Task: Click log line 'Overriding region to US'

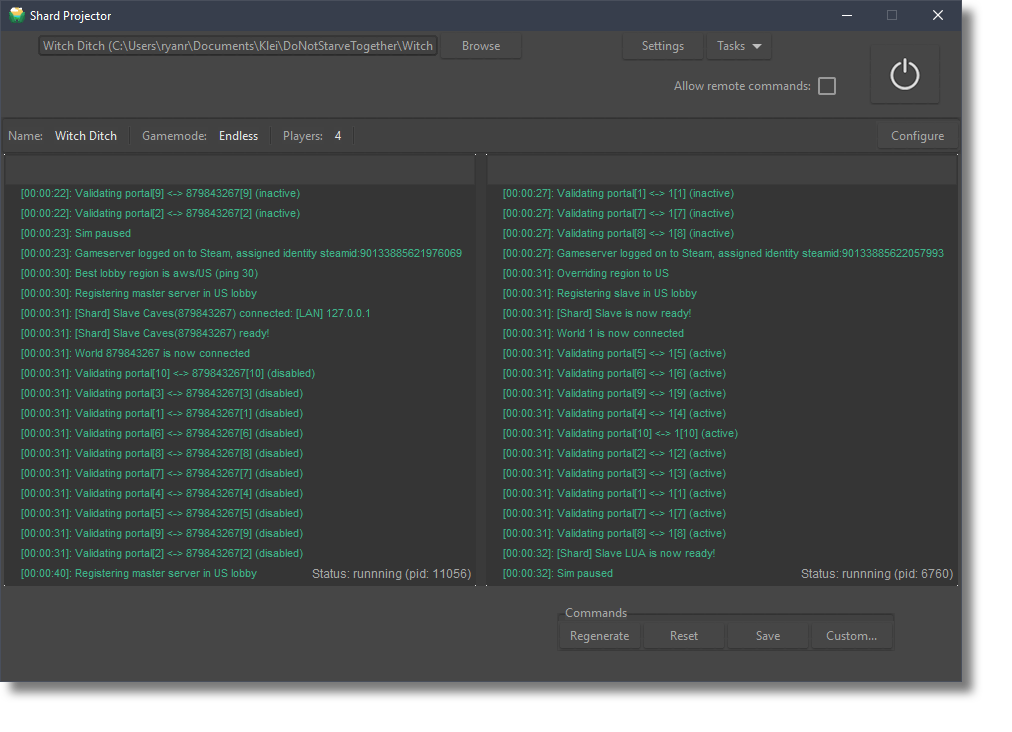Action: (x=585, y=273)
